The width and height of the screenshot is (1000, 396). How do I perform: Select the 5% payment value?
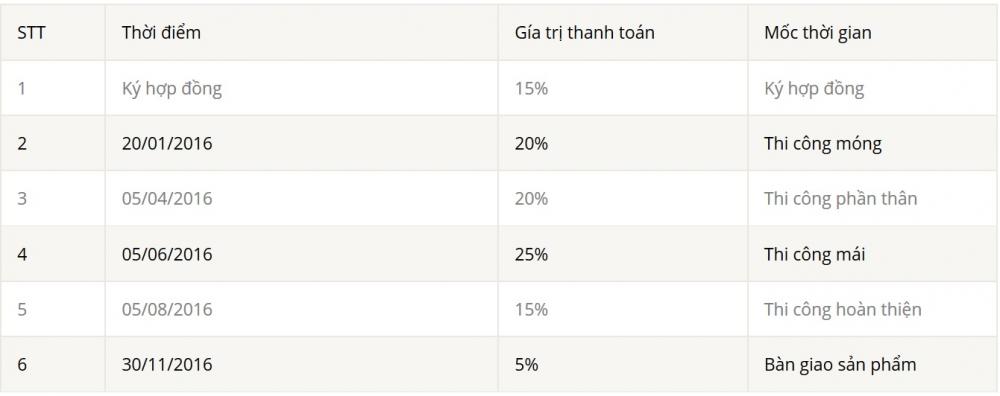pyautogui.click(x=527, y=365)
